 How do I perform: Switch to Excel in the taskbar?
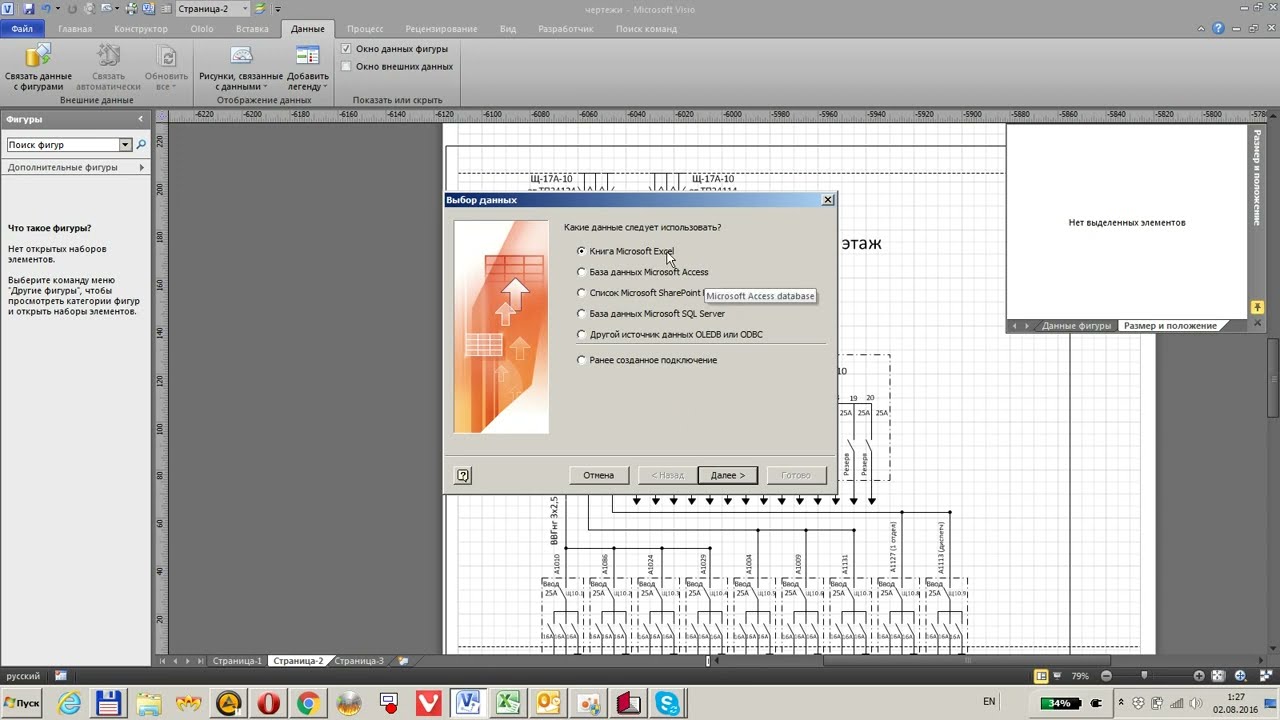tap(509, 703)
